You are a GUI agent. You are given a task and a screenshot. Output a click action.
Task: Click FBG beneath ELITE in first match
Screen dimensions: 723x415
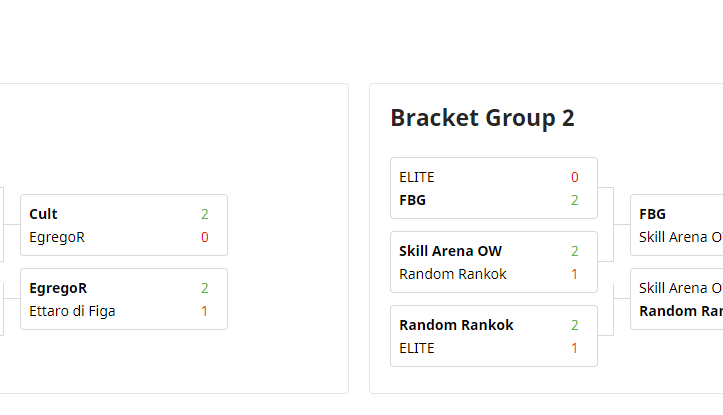pos(412,200)
